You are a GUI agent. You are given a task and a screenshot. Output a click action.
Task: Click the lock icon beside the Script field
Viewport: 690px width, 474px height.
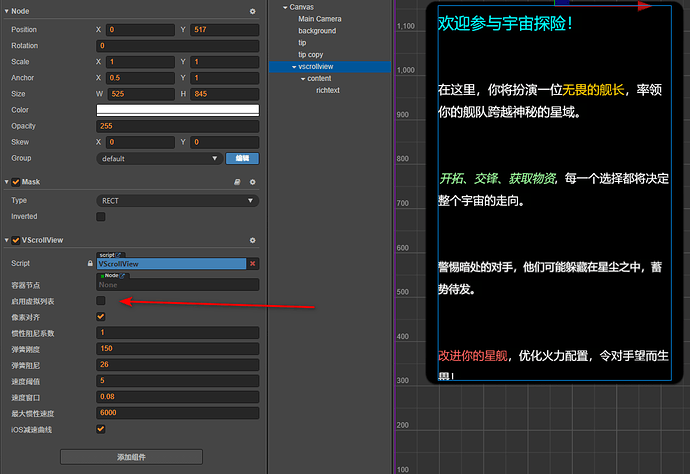tap(90, 263)
